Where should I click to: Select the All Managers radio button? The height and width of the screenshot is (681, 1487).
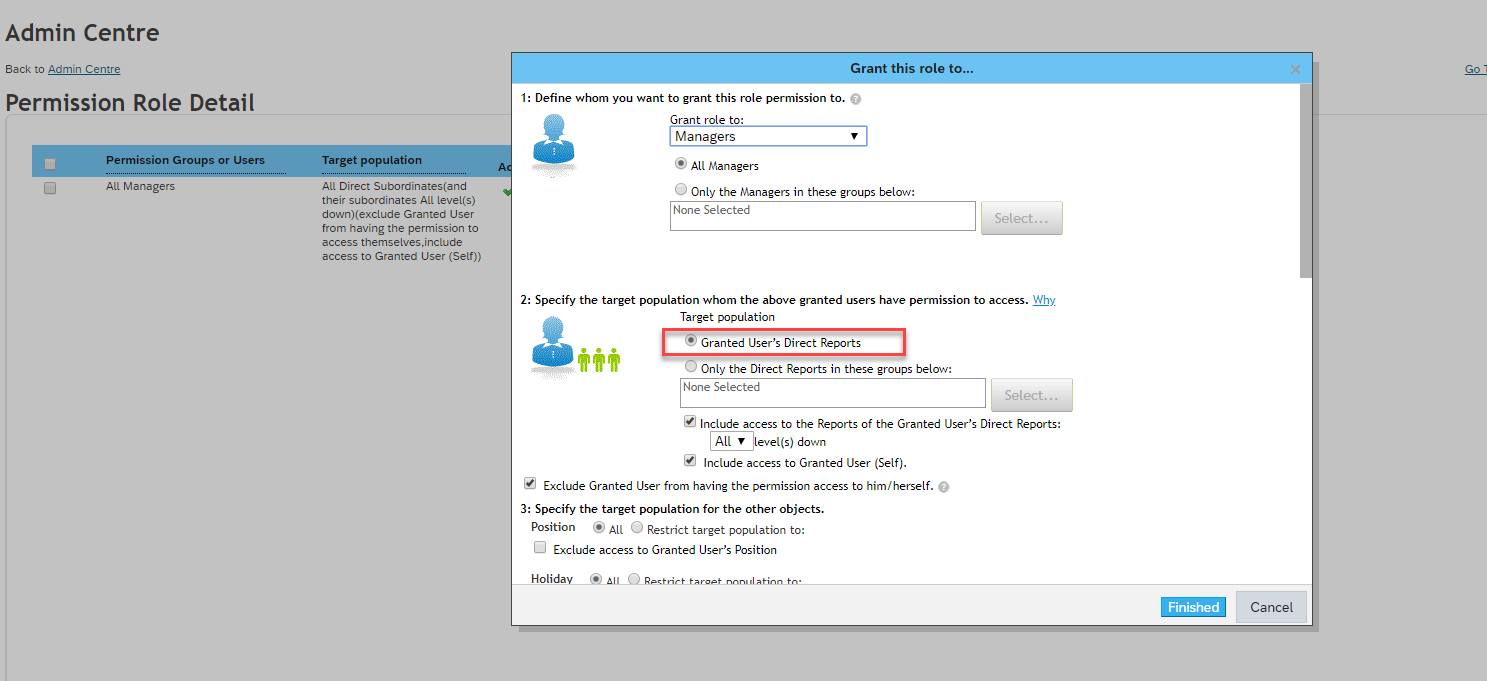(x=681, y=164)
